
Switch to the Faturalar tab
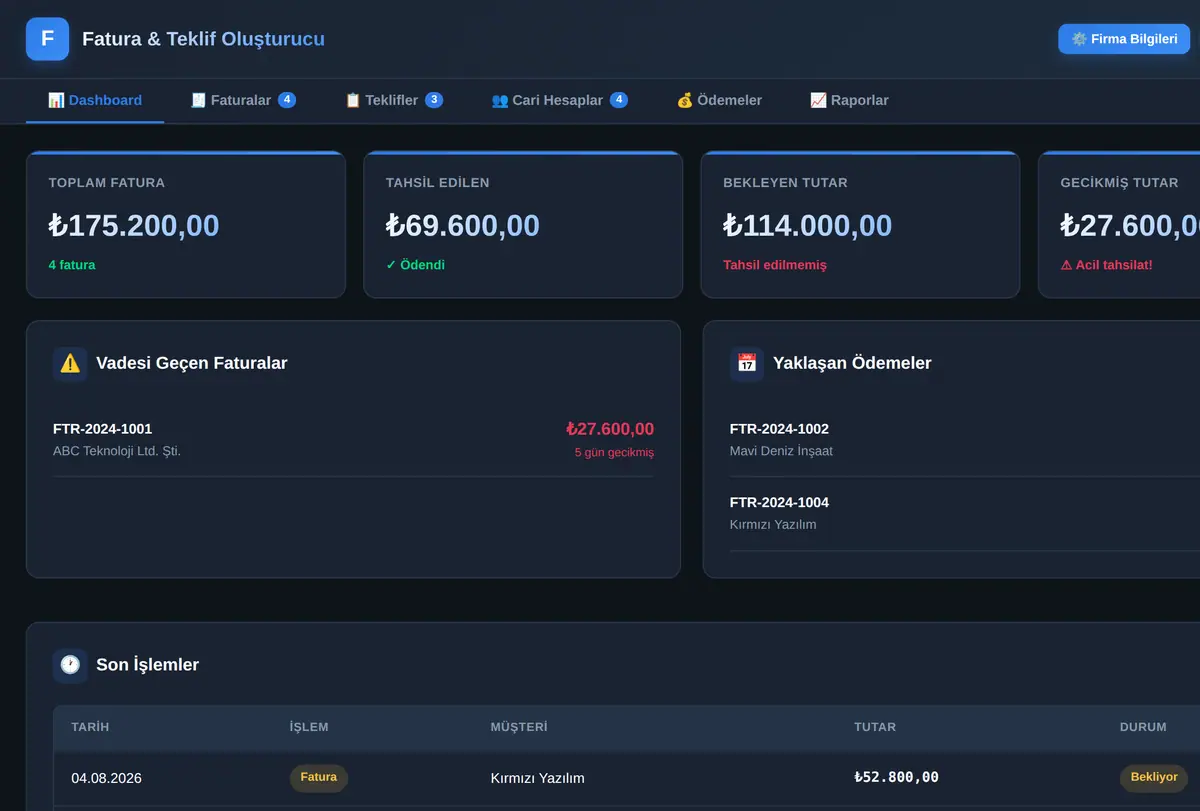(x=243, y=100)
